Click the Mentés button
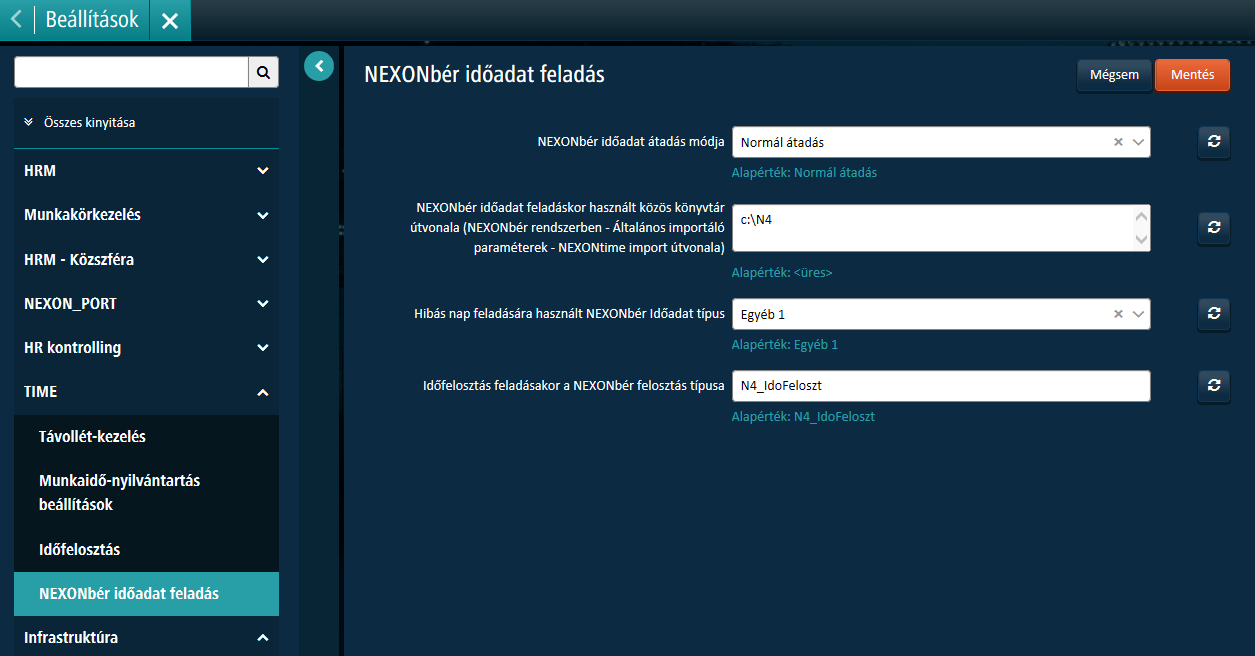 pyautogui.click(x=1192, y=75)
